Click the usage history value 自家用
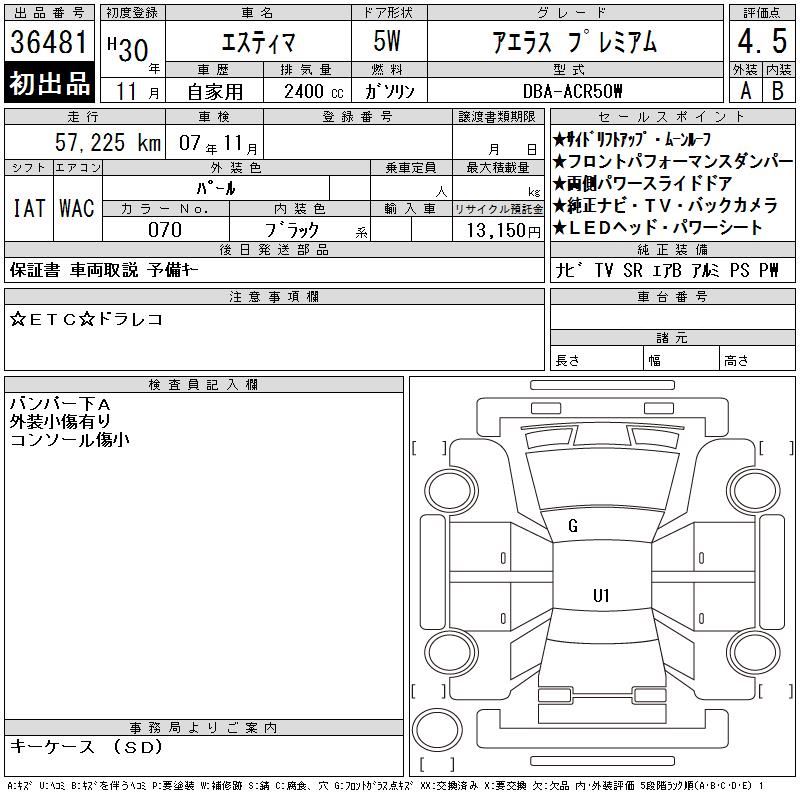This screenshot has width=800, height=800. click(x=215, y=92)
